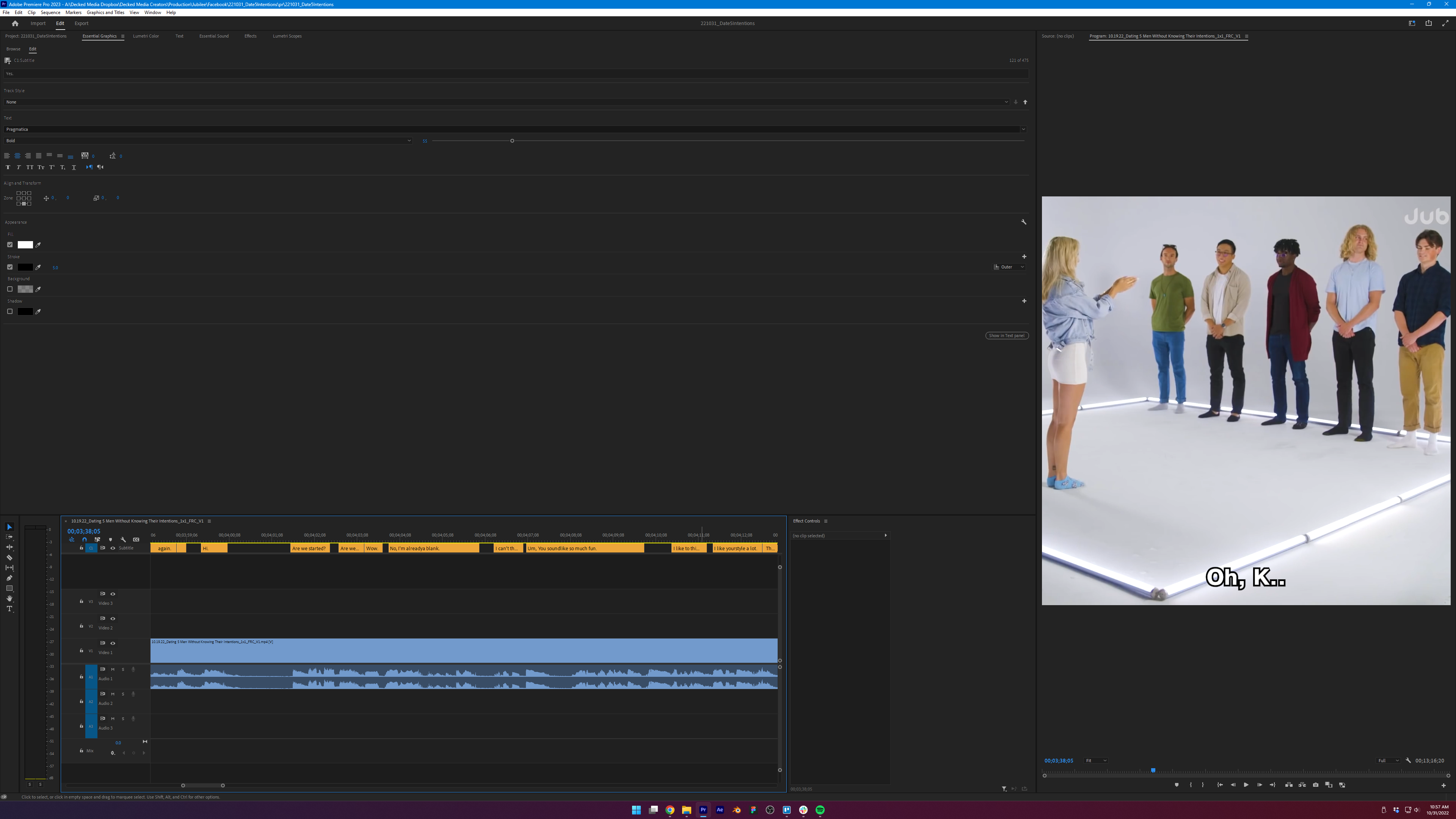1456x819 pixels.
Task: Enable the Shadow appearance checkbox
Action: (x=9, y=311)
